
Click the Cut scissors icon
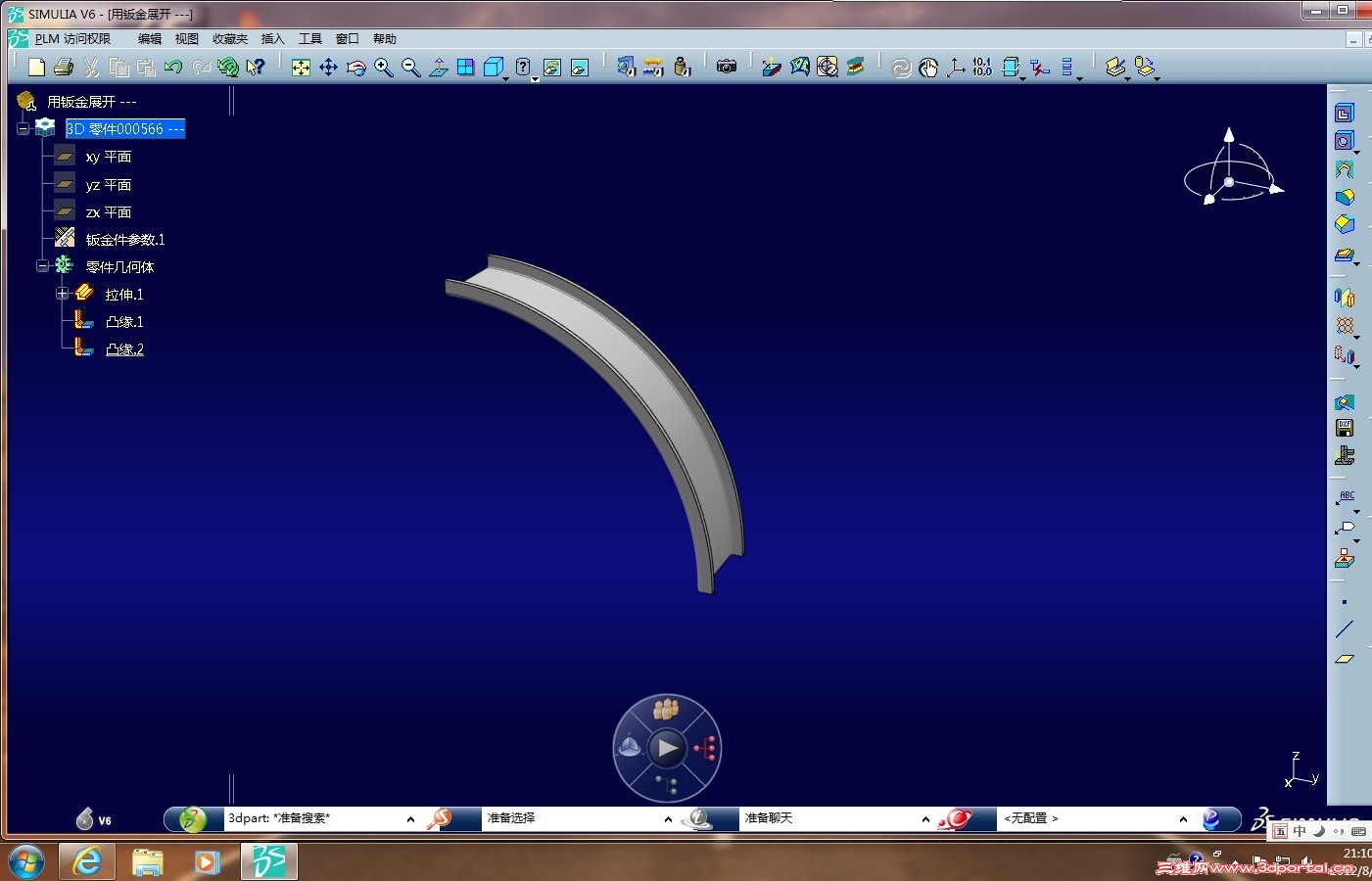click(x=91, y=67)
